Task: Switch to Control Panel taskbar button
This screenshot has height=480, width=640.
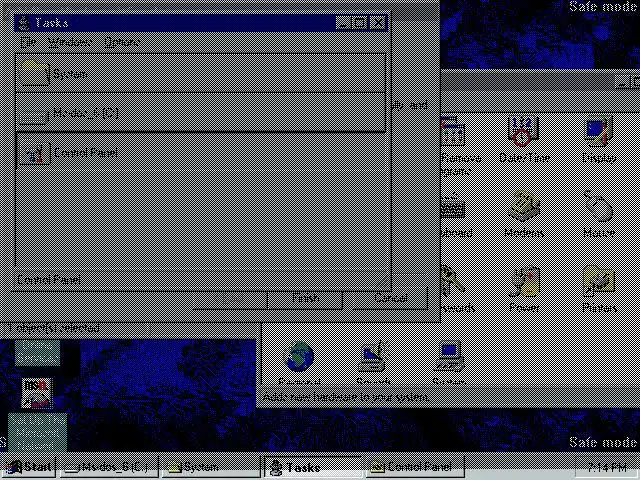Action: [x=416, y=467]
